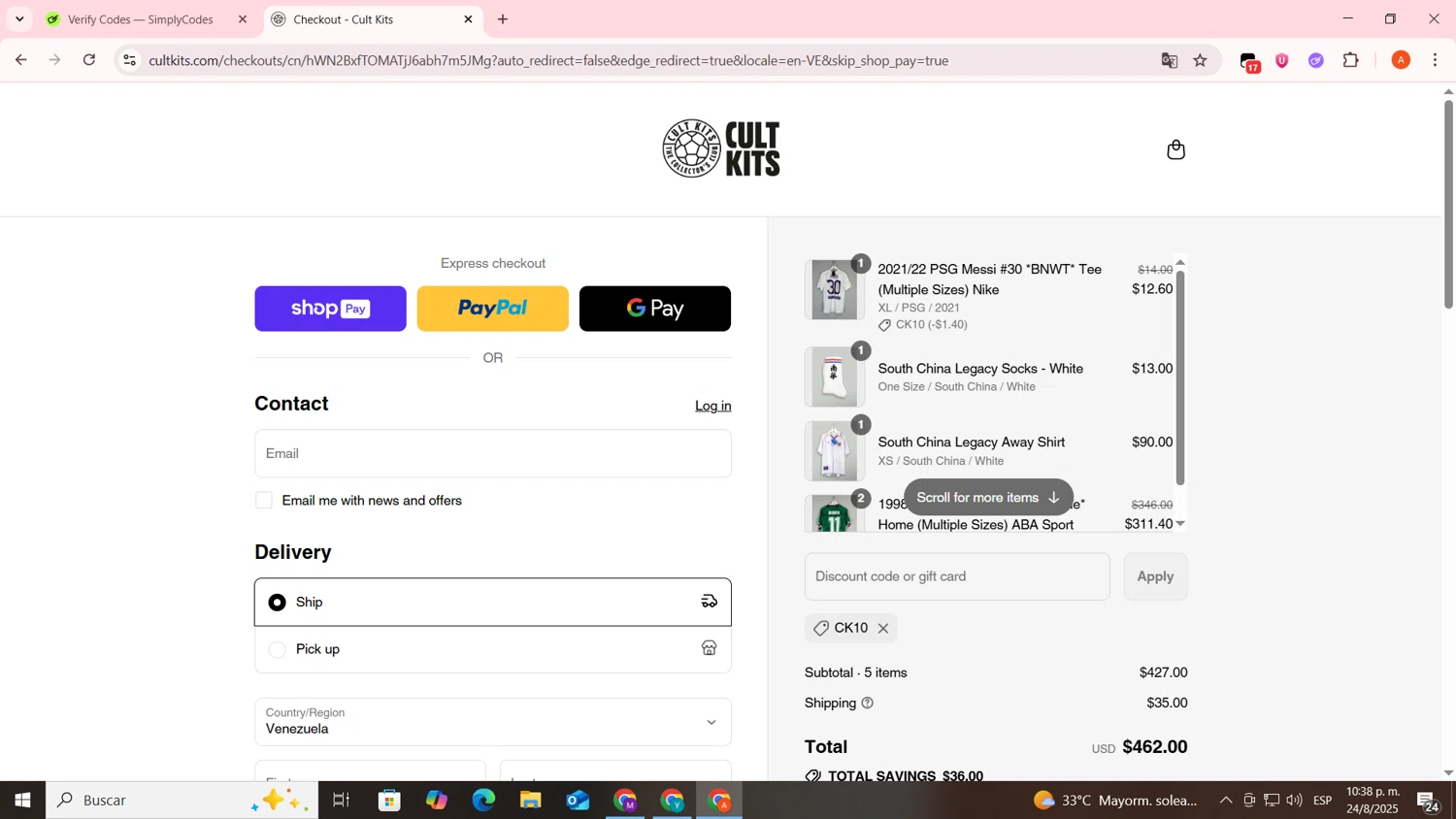Click the store pickup icon
This screenshot has width=1456, height=819.
tap(710, 648)
